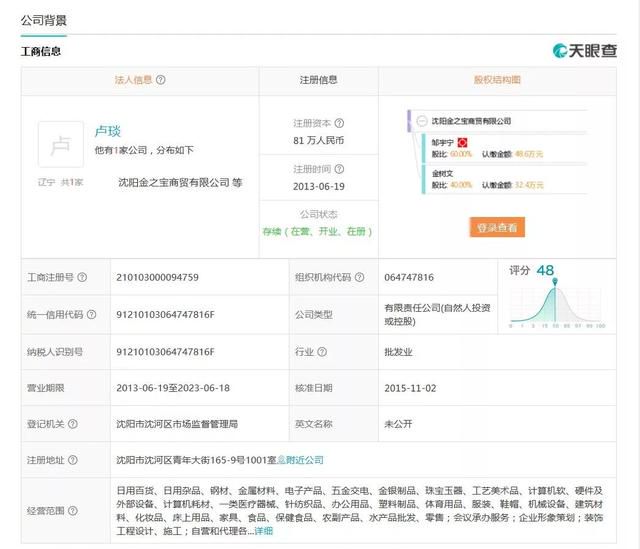The width and height of the screenshot is (640, 549).
Task: Click the 卢 avatar thumbnail
Action: pyautogui.click(x=61, y=144)
